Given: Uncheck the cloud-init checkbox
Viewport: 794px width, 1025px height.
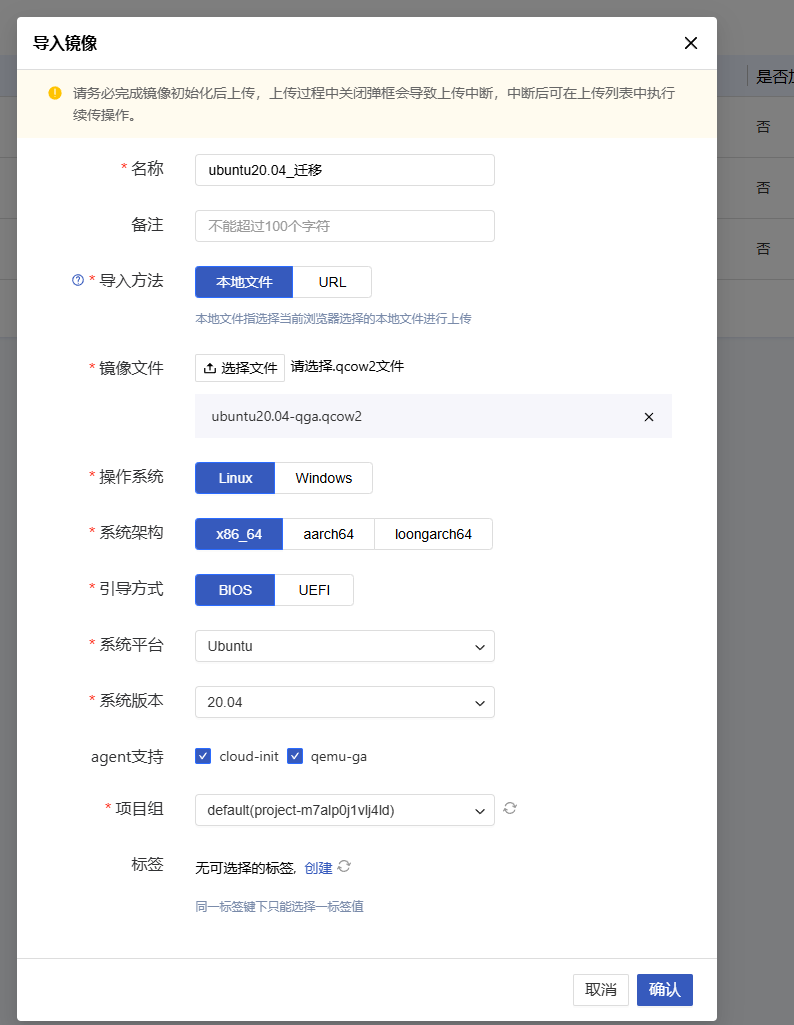Looking at the screenshot, I should (x=203, y=756).
